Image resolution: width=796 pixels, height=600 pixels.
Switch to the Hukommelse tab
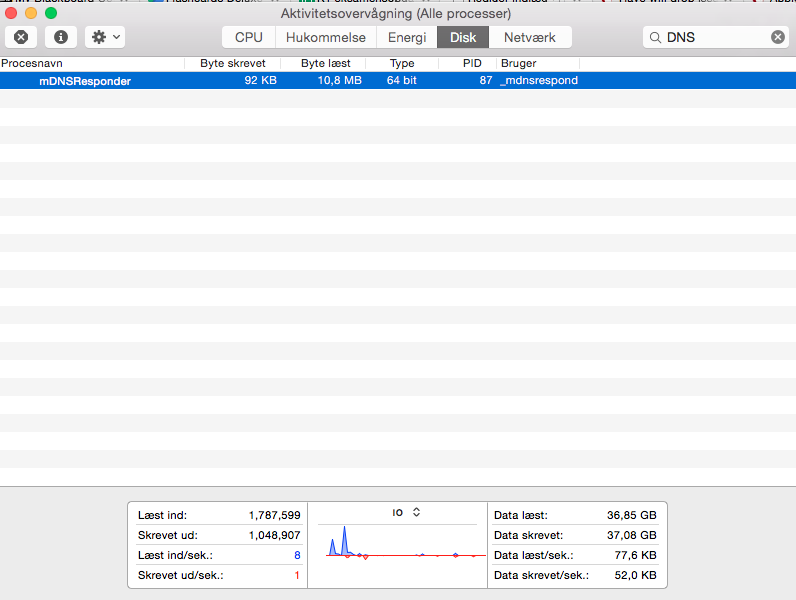[x=326, y=37]
